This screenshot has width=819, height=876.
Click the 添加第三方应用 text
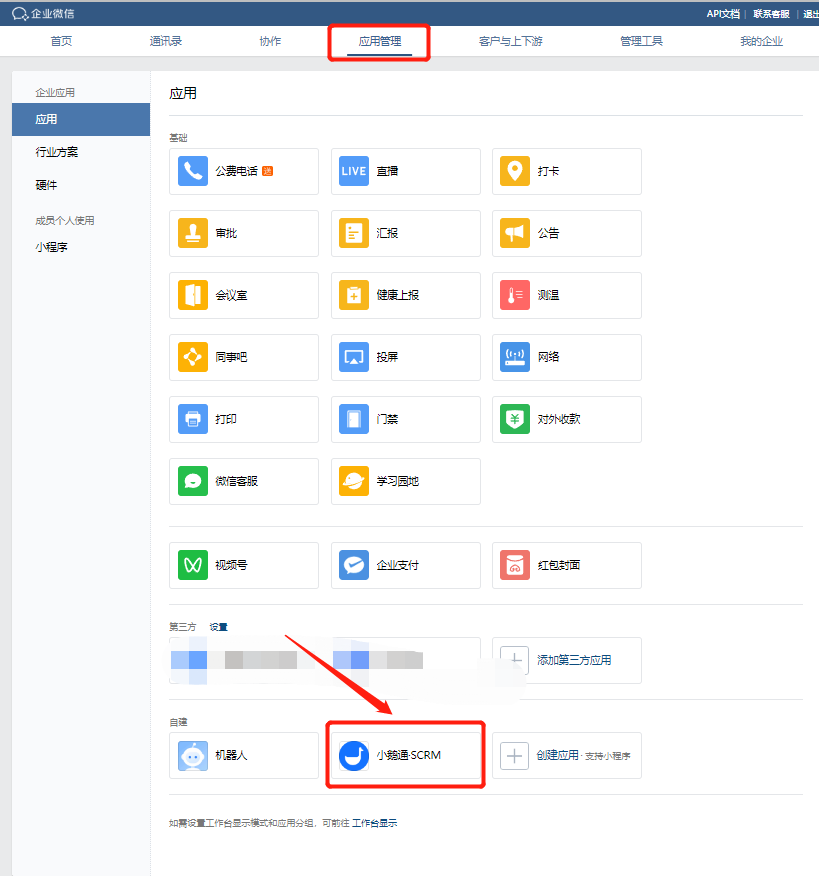tap(574, 660)
